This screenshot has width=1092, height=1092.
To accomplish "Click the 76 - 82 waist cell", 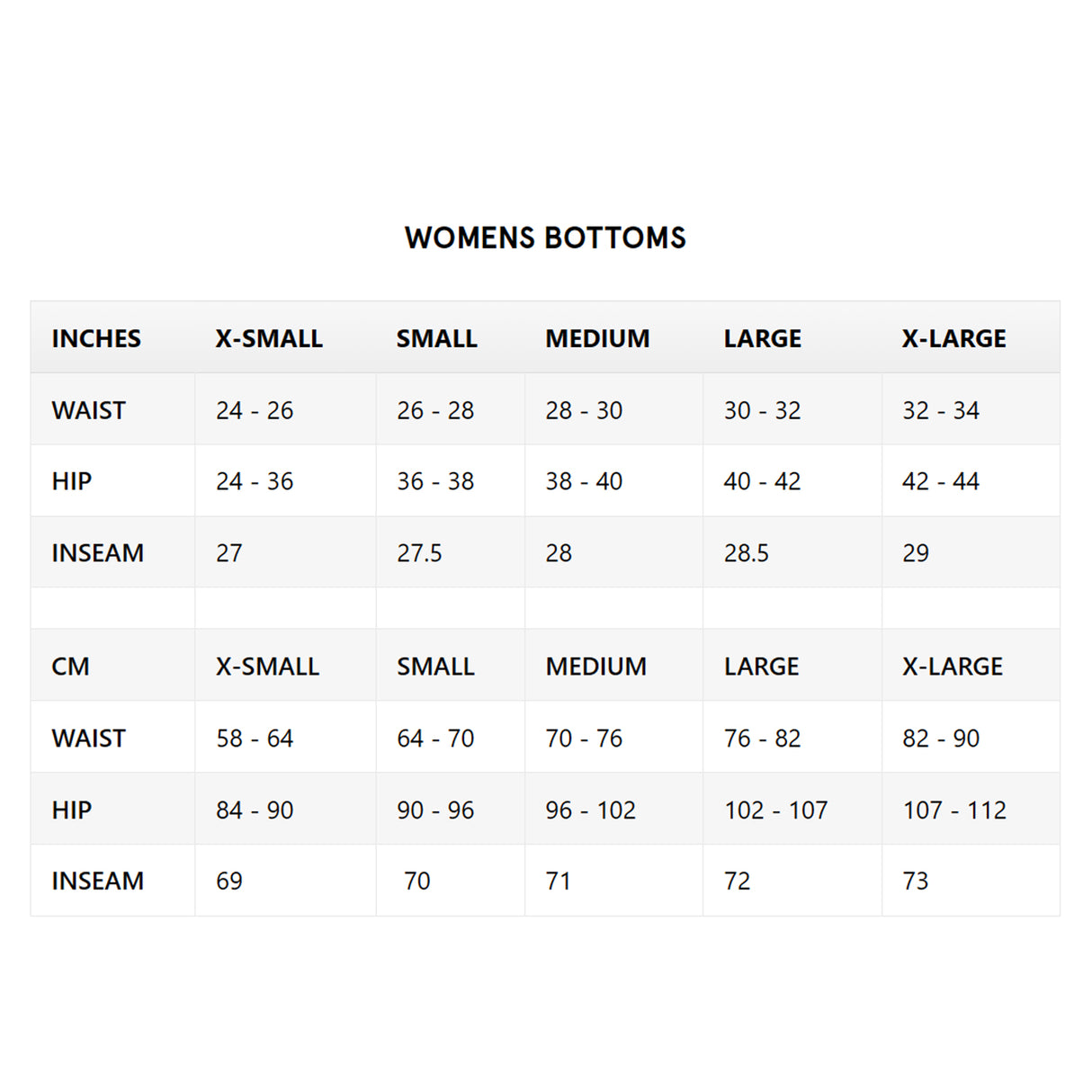I will coord(762,738).
